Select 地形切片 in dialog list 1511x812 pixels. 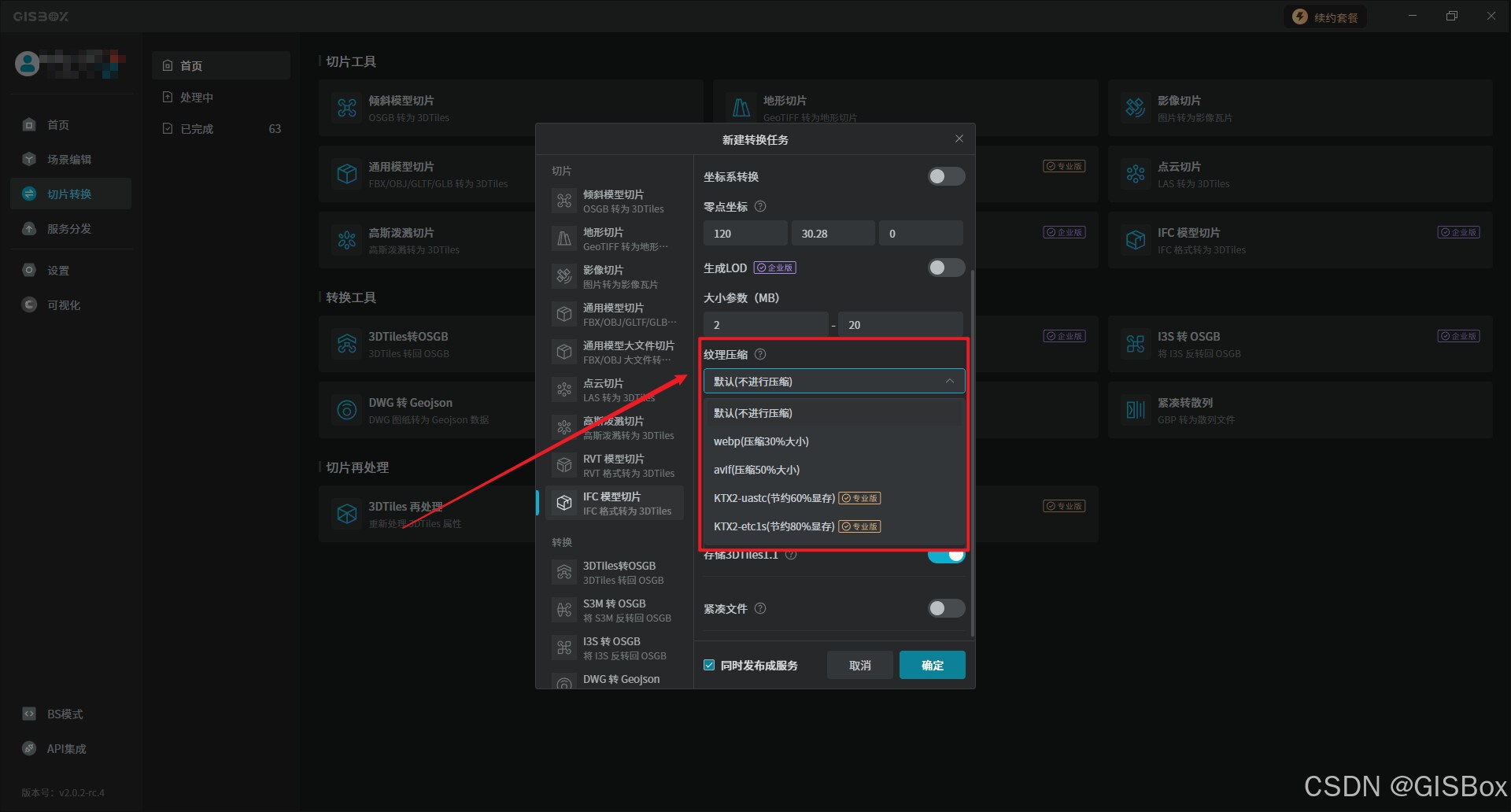point(615,239)
